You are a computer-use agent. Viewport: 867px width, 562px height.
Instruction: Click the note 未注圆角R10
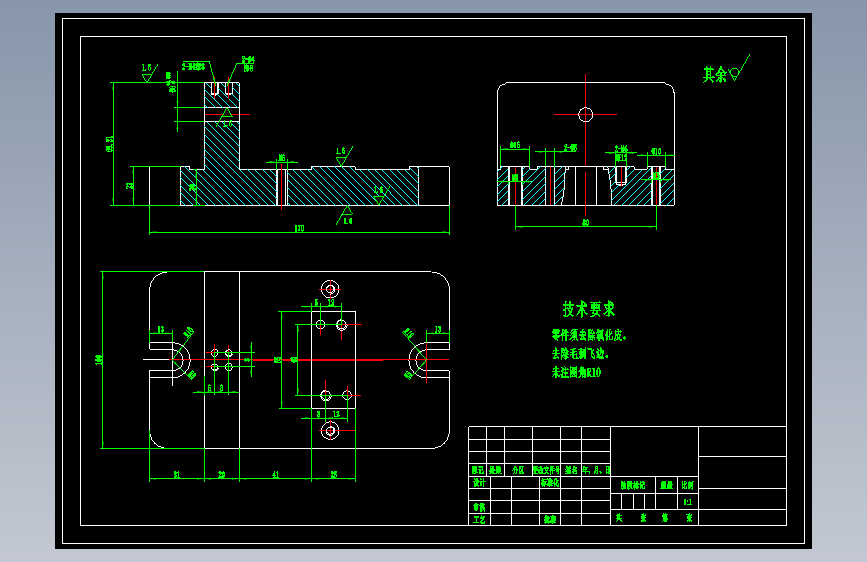tap(576, 372)
